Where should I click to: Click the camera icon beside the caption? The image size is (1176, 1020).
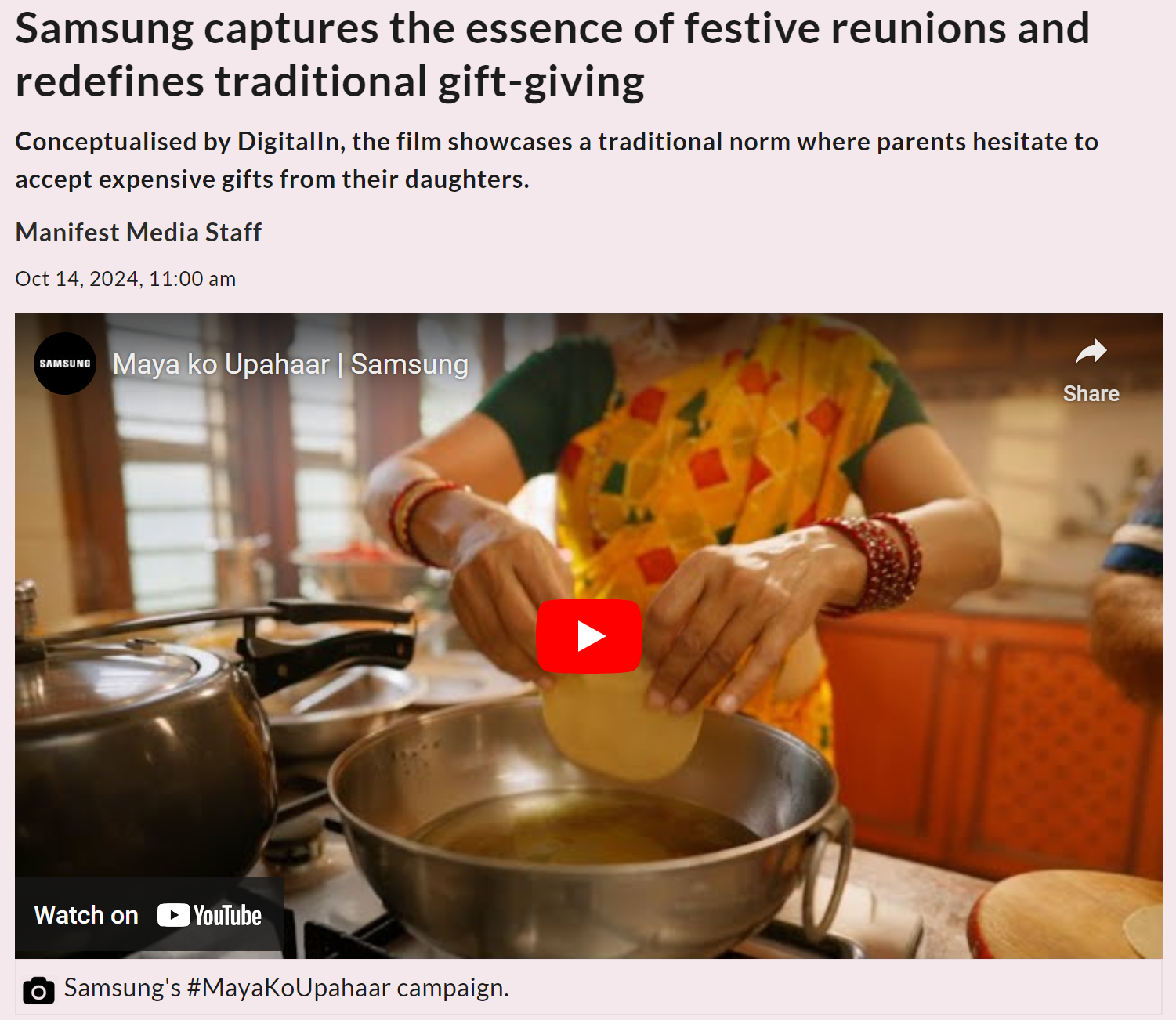[x=38, y=990]
